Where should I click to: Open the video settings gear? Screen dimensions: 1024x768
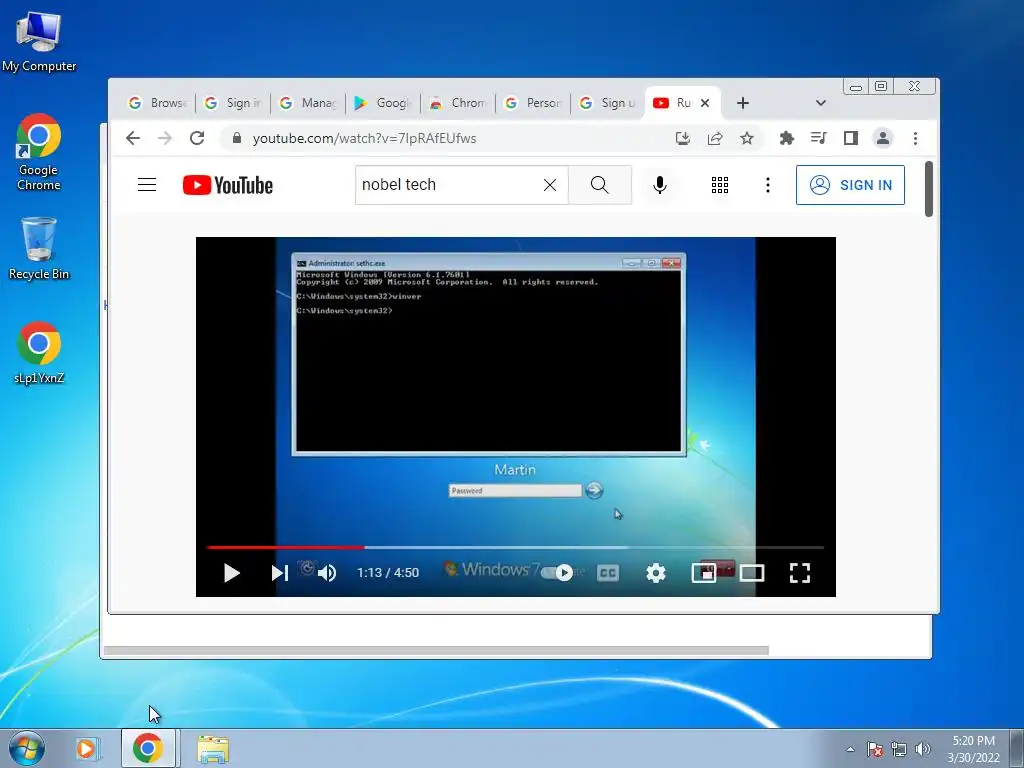656,573
